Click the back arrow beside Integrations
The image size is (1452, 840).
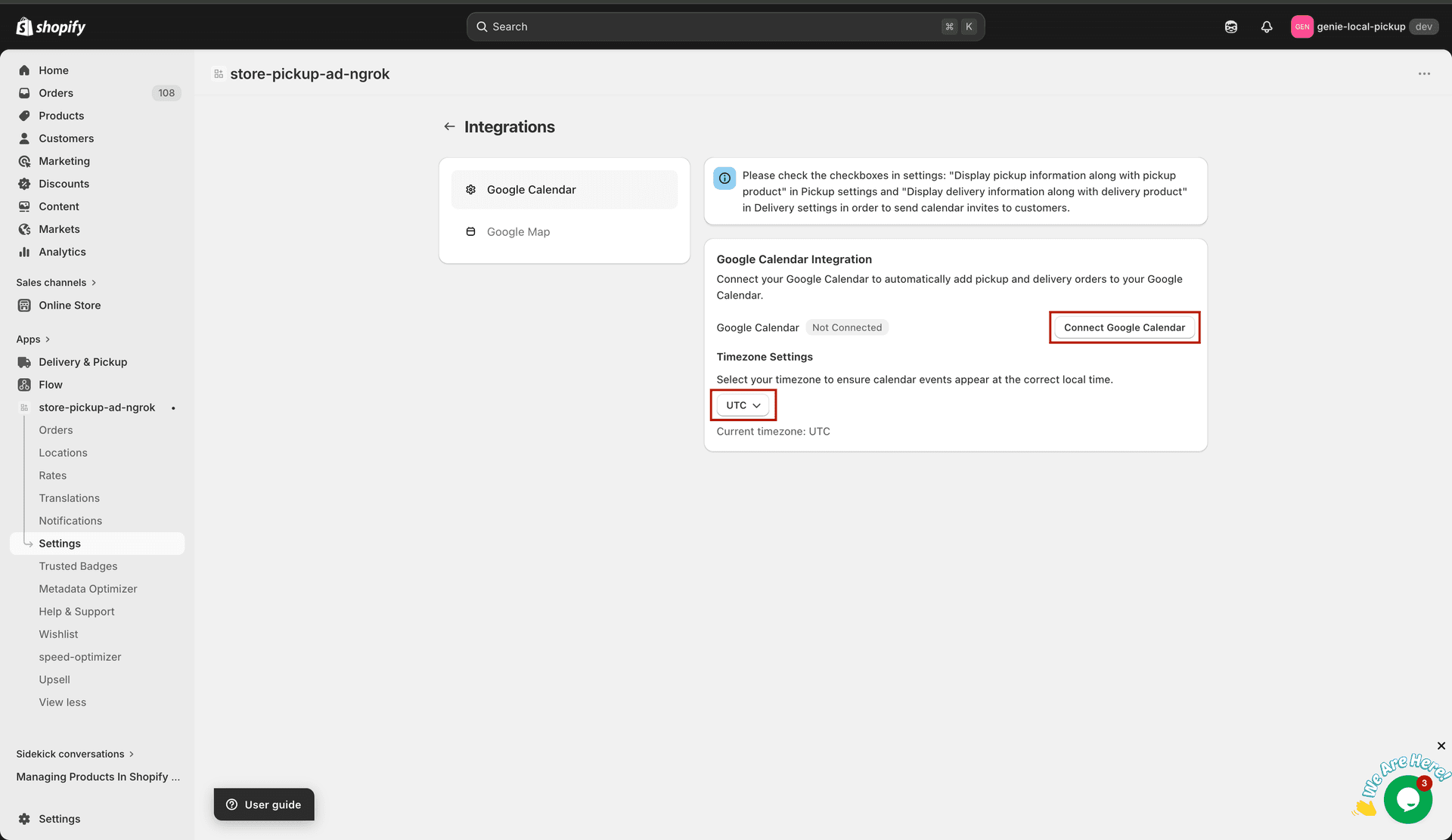click(449, 126)
